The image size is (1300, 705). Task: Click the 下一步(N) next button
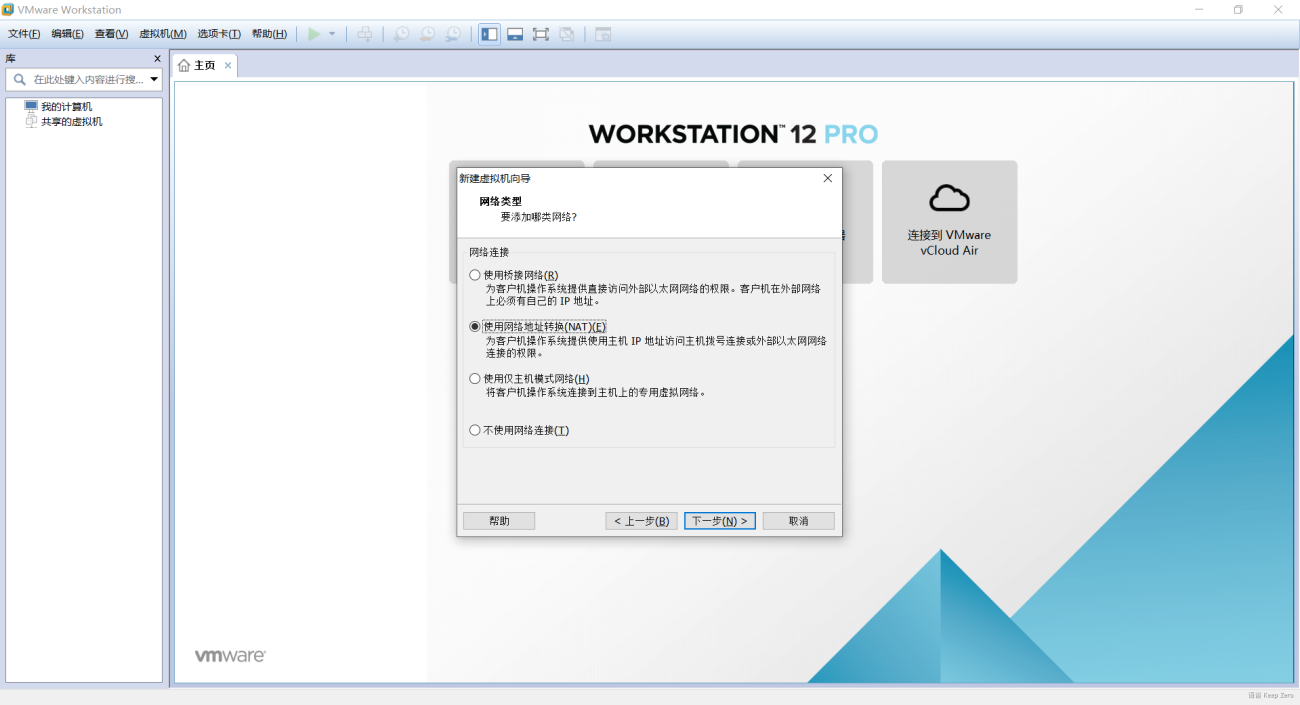720,521
